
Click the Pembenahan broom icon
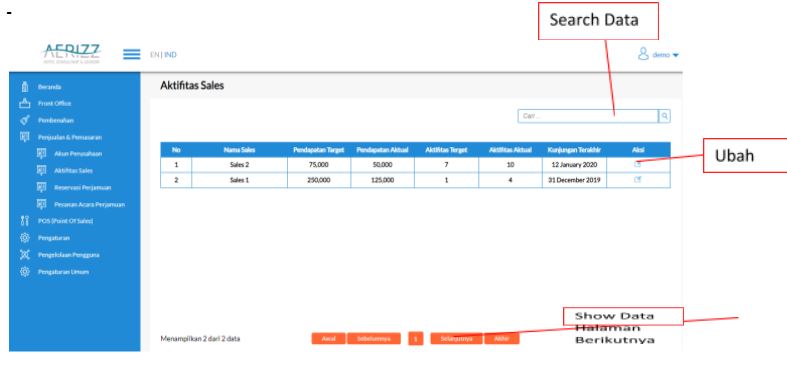coord(24,120)
